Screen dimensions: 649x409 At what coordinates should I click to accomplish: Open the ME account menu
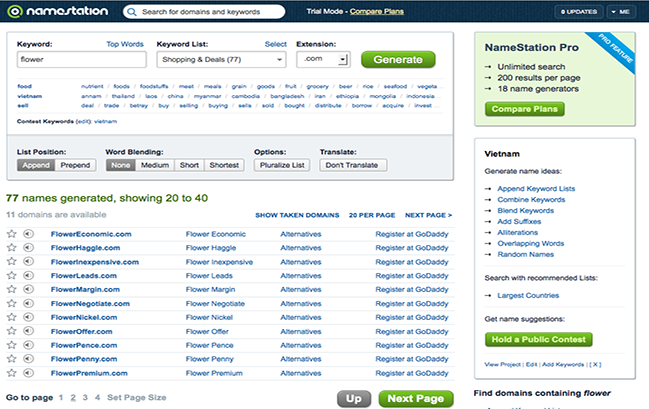[620, 12]
